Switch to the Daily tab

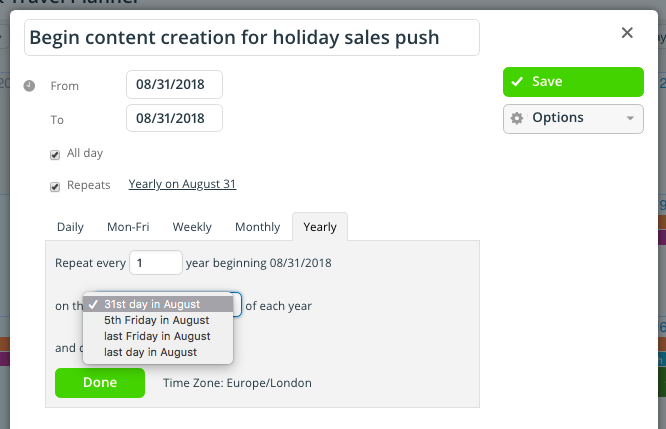[70, 227]
